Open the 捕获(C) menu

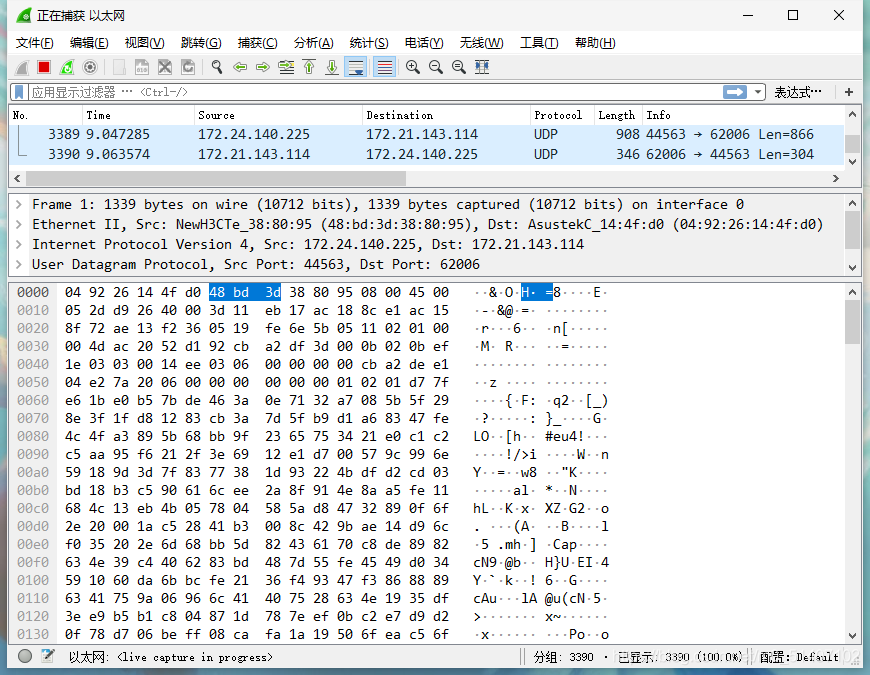[257, 43]
